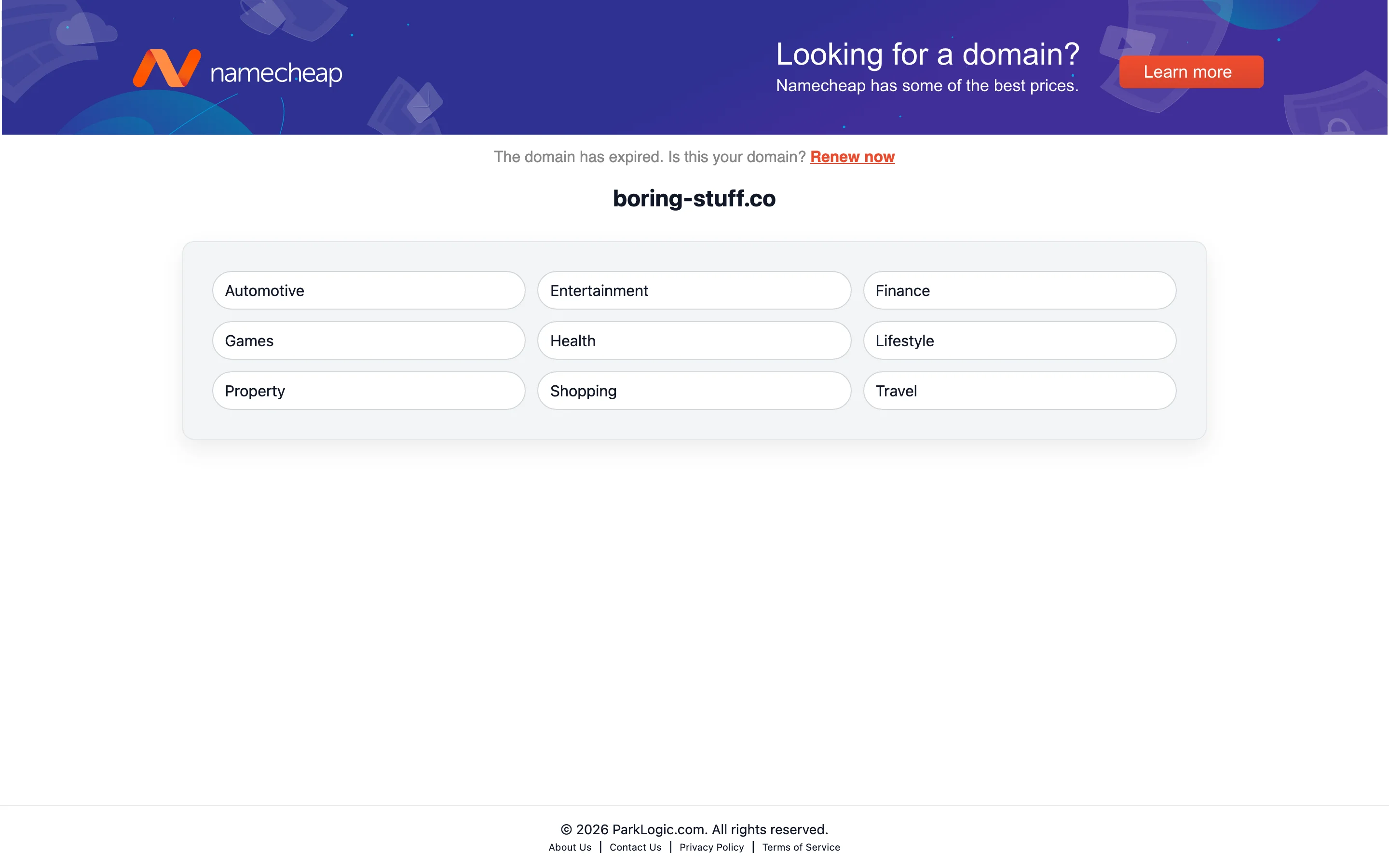
Task: Click the Namecheap orange N logo icon
Action: click(x=166, y=68)
